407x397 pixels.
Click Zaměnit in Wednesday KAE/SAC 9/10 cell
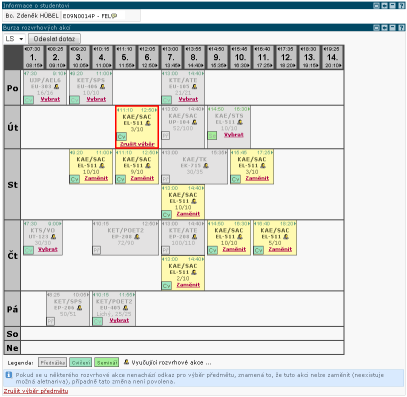(142, 178)
